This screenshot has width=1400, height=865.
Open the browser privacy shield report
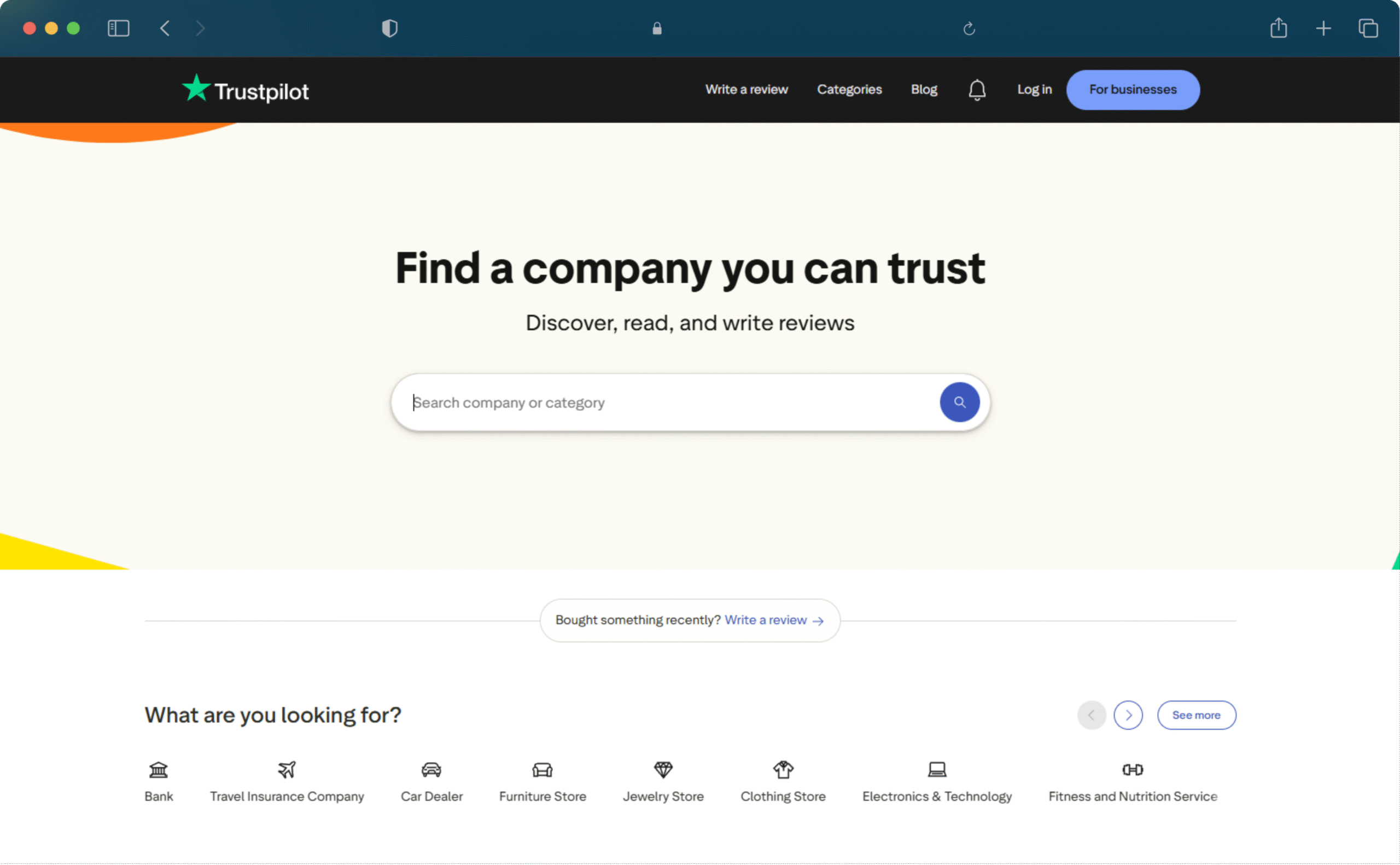pyautogui.click(x=389, y=28)
